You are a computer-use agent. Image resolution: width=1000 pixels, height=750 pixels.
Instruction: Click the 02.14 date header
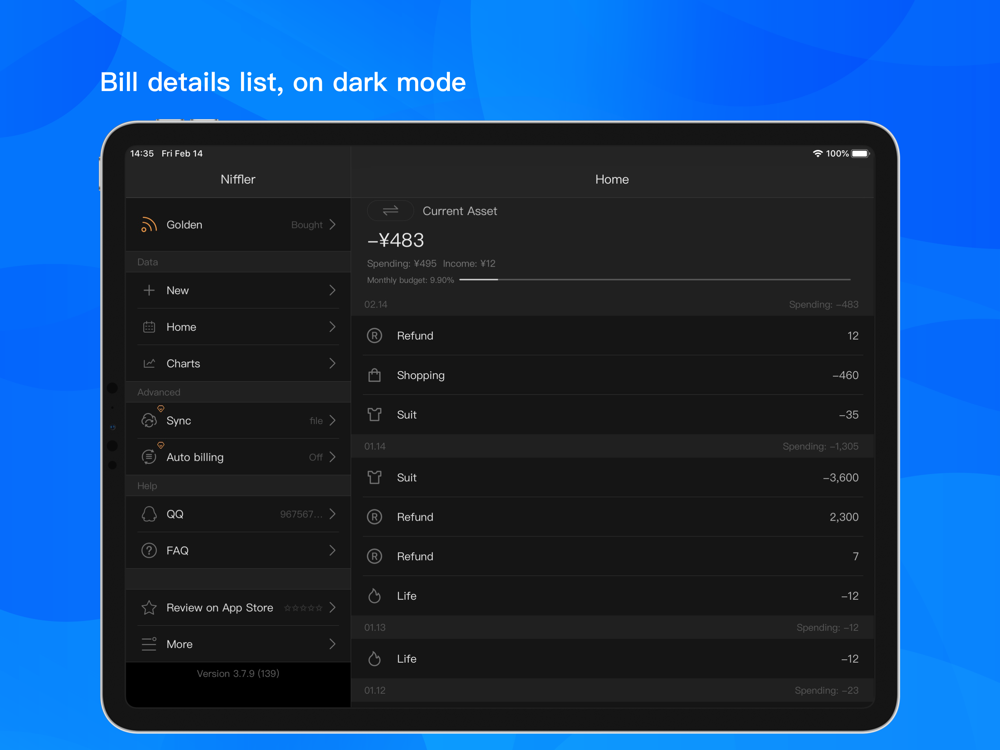376,304
